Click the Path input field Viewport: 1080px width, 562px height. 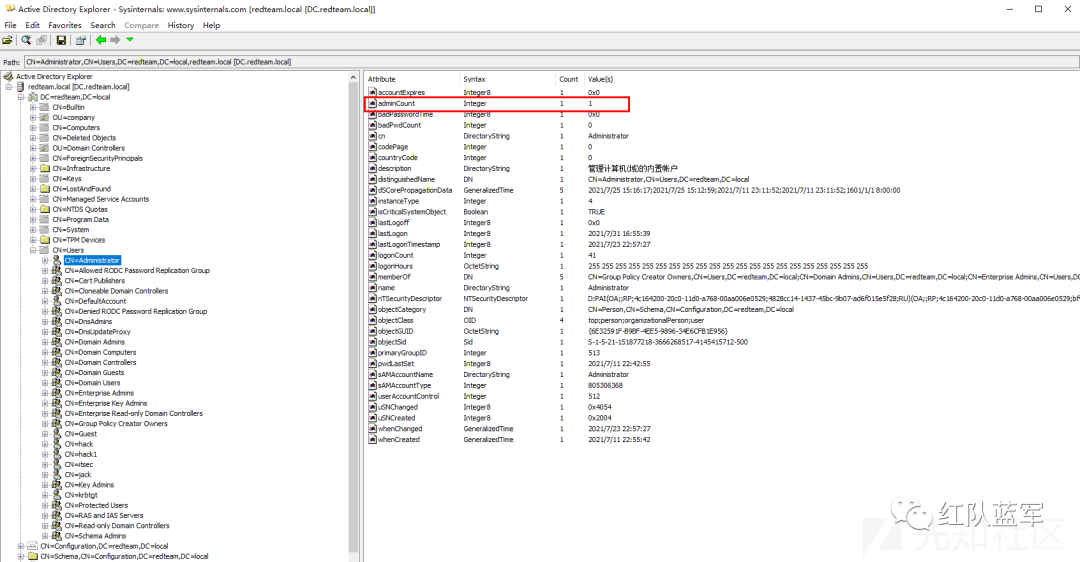(551, 61)
